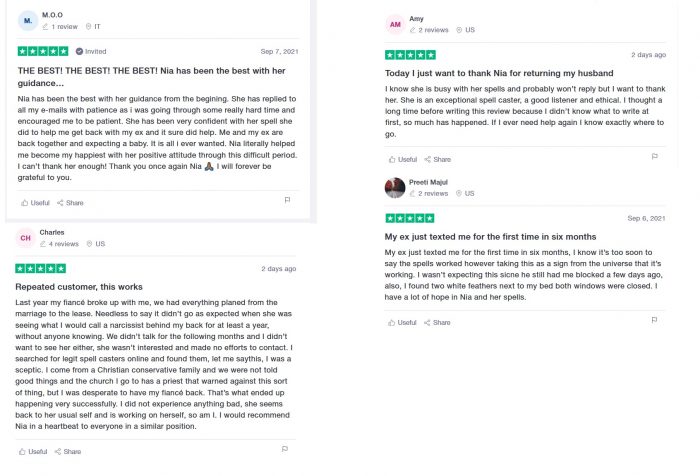
Task: Click Preeti Majul's profile photo
Action: click(x=395, y=187)
